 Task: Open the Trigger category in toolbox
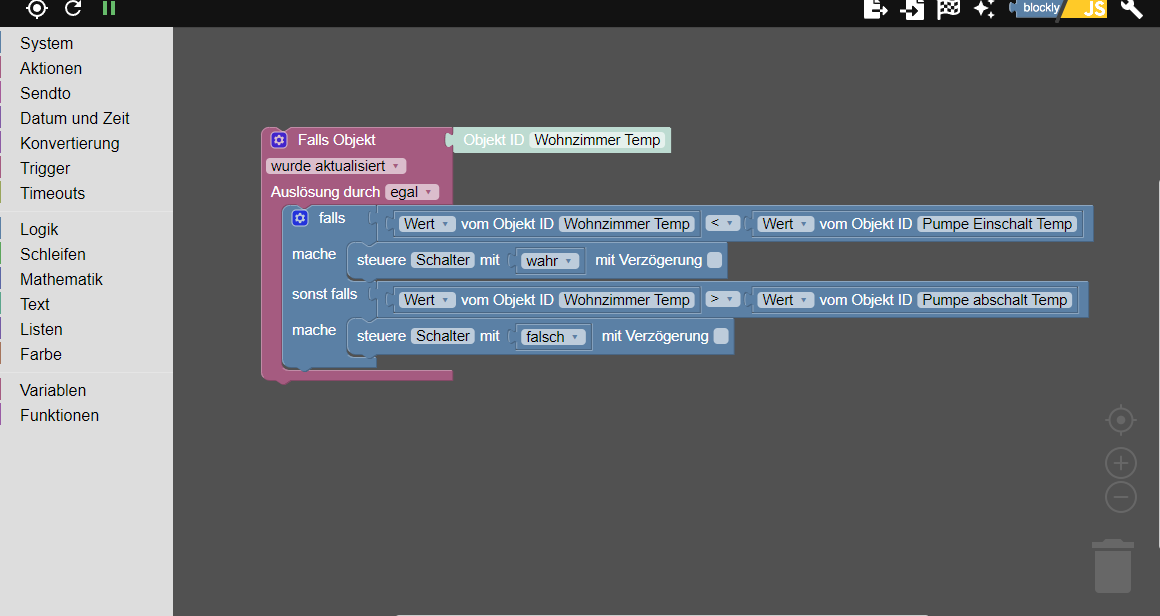pos(45,169)
